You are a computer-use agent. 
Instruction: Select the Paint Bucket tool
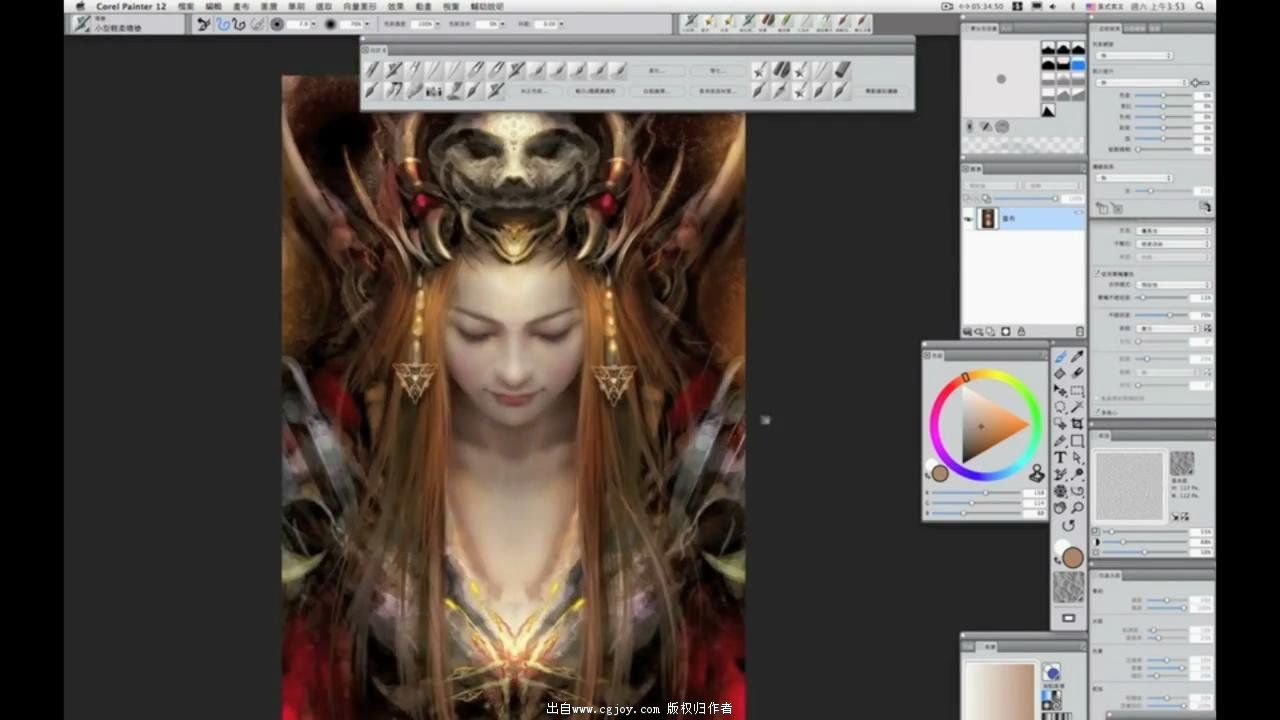pos(1060,373)
